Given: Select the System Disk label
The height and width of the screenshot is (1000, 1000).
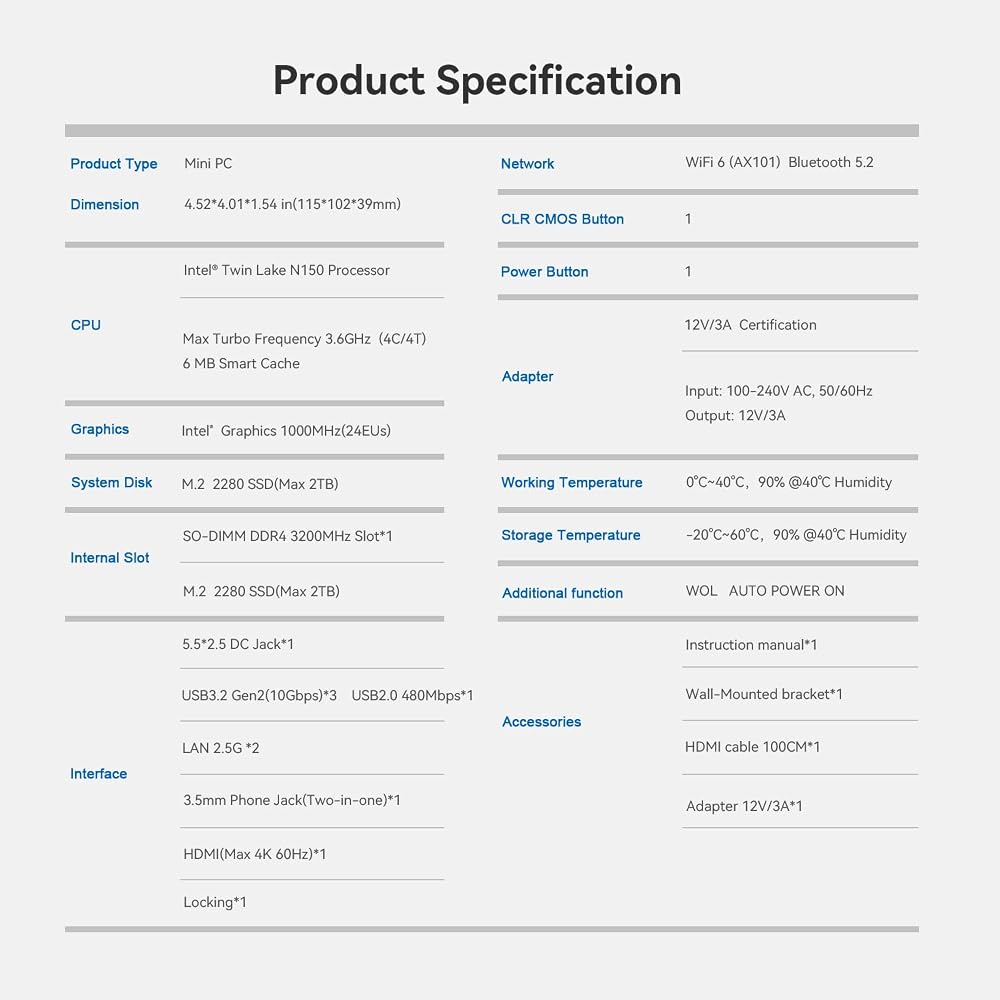Looking at the screenshot, I should 112,483.
